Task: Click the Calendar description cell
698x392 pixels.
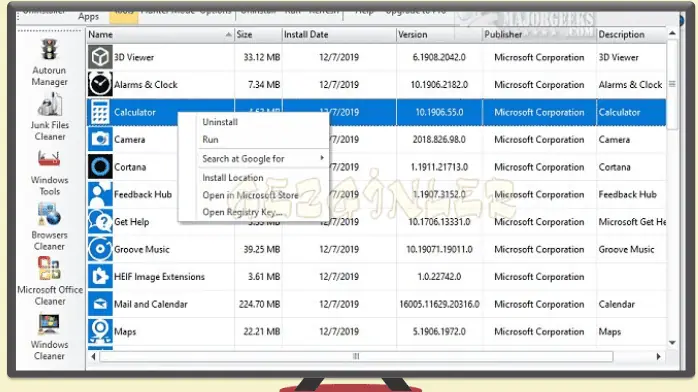Action: point(617,304)
